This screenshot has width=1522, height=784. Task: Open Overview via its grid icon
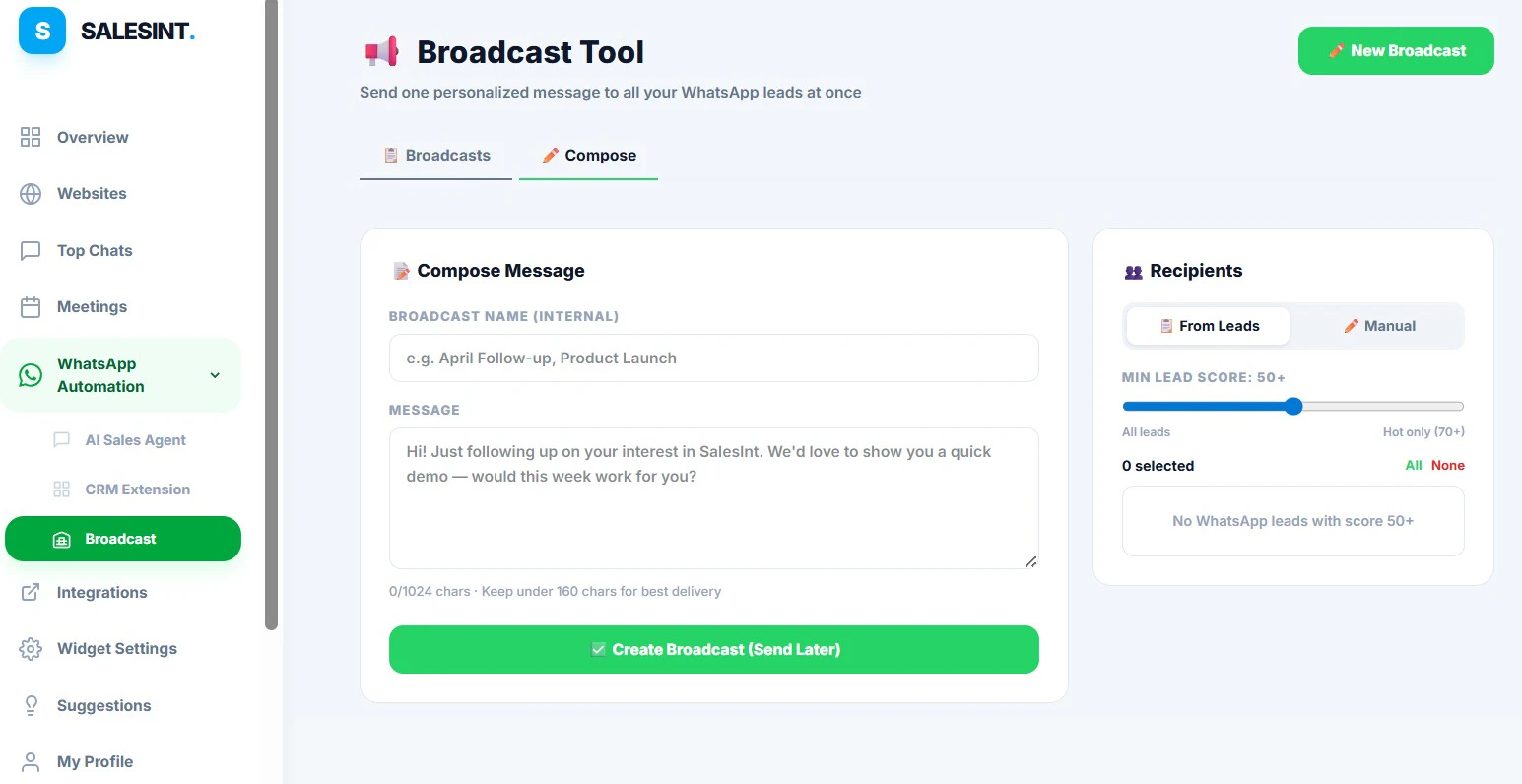pos(31,137)
